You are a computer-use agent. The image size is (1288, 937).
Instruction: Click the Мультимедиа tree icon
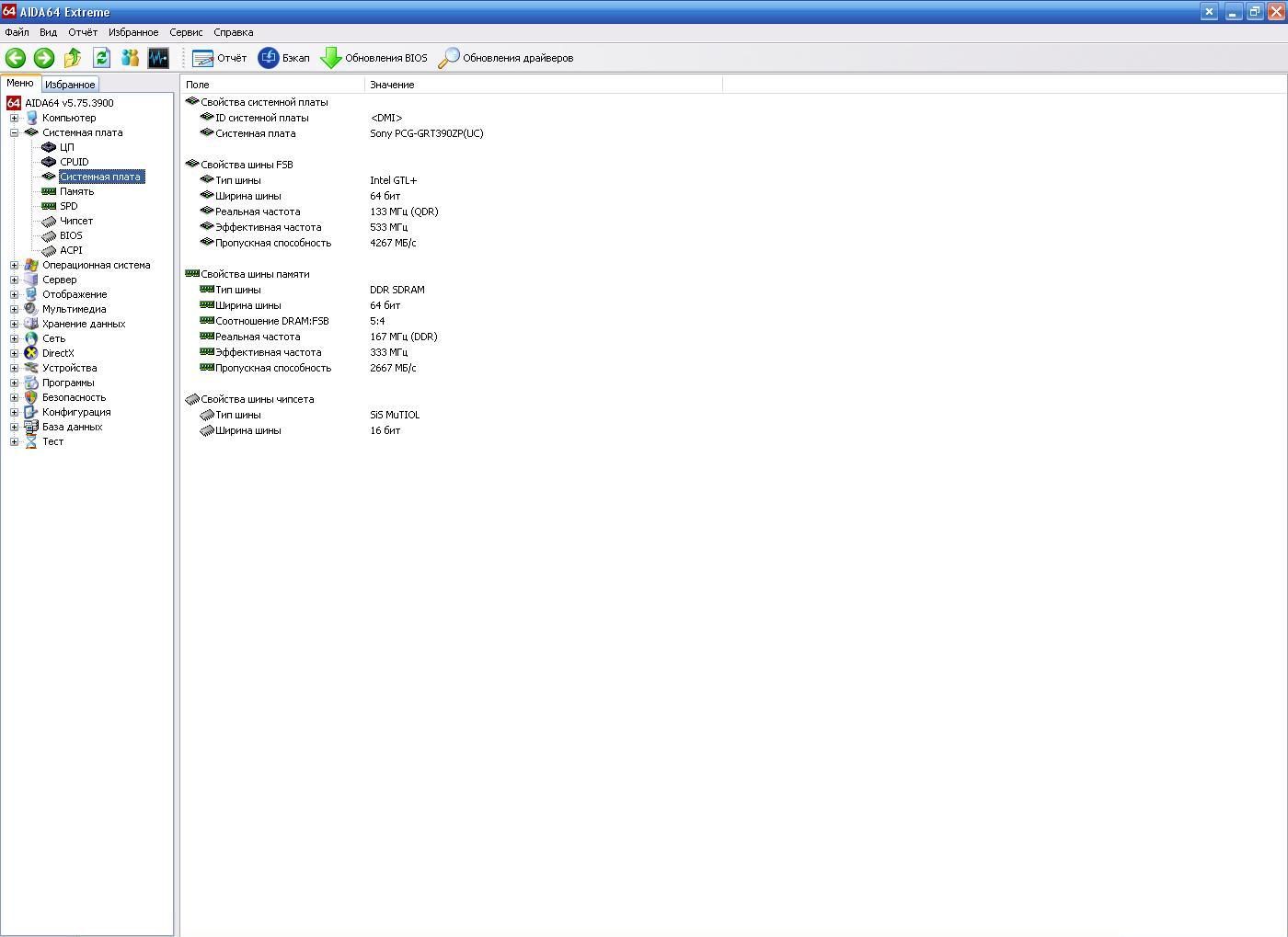click(31, 309)
